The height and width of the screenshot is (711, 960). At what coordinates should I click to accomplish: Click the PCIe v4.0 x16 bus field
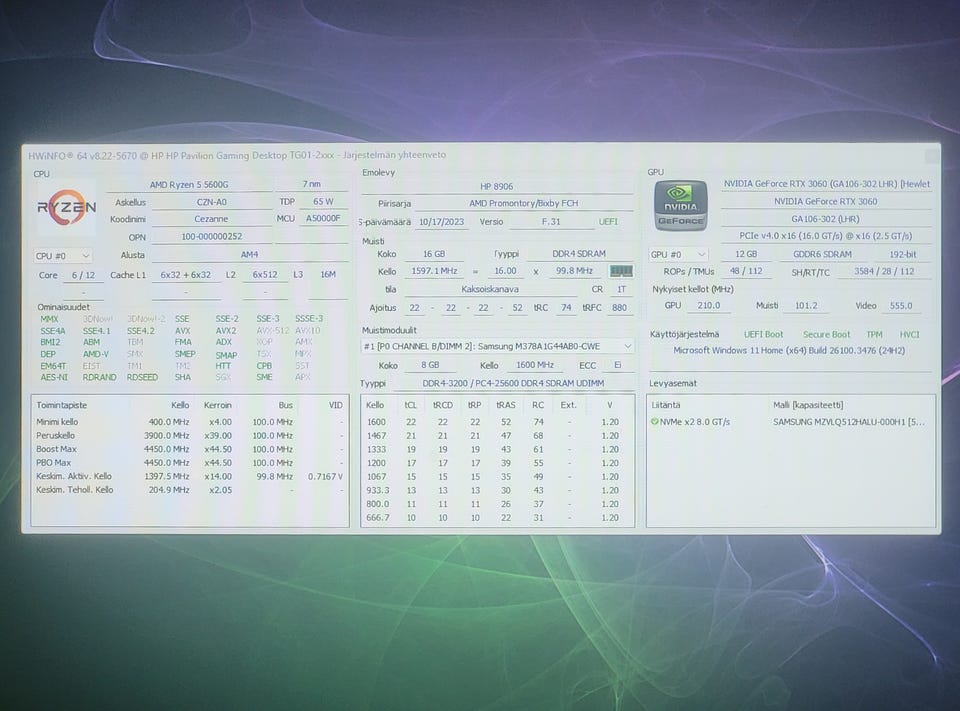[x=825, y=236]
